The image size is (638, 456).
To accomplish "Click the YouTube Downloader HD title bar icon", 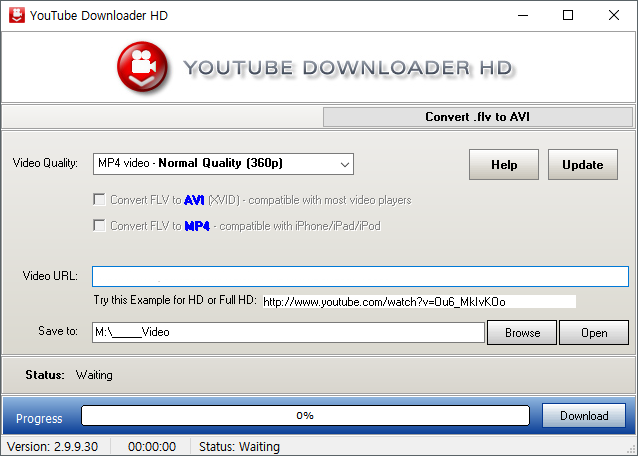I will [x=16, y=15].
